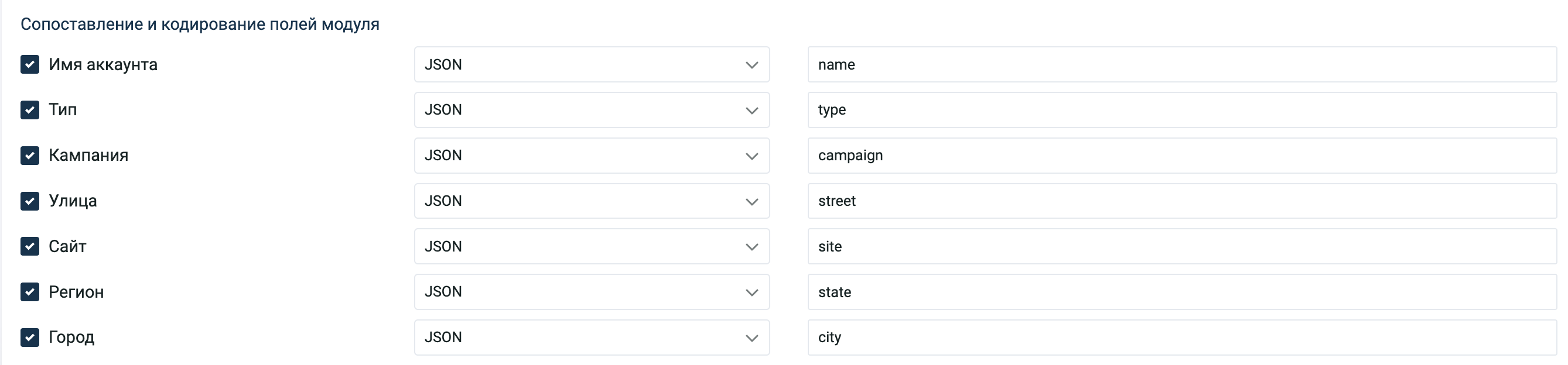Click the Кампания label text

[88, 156]
